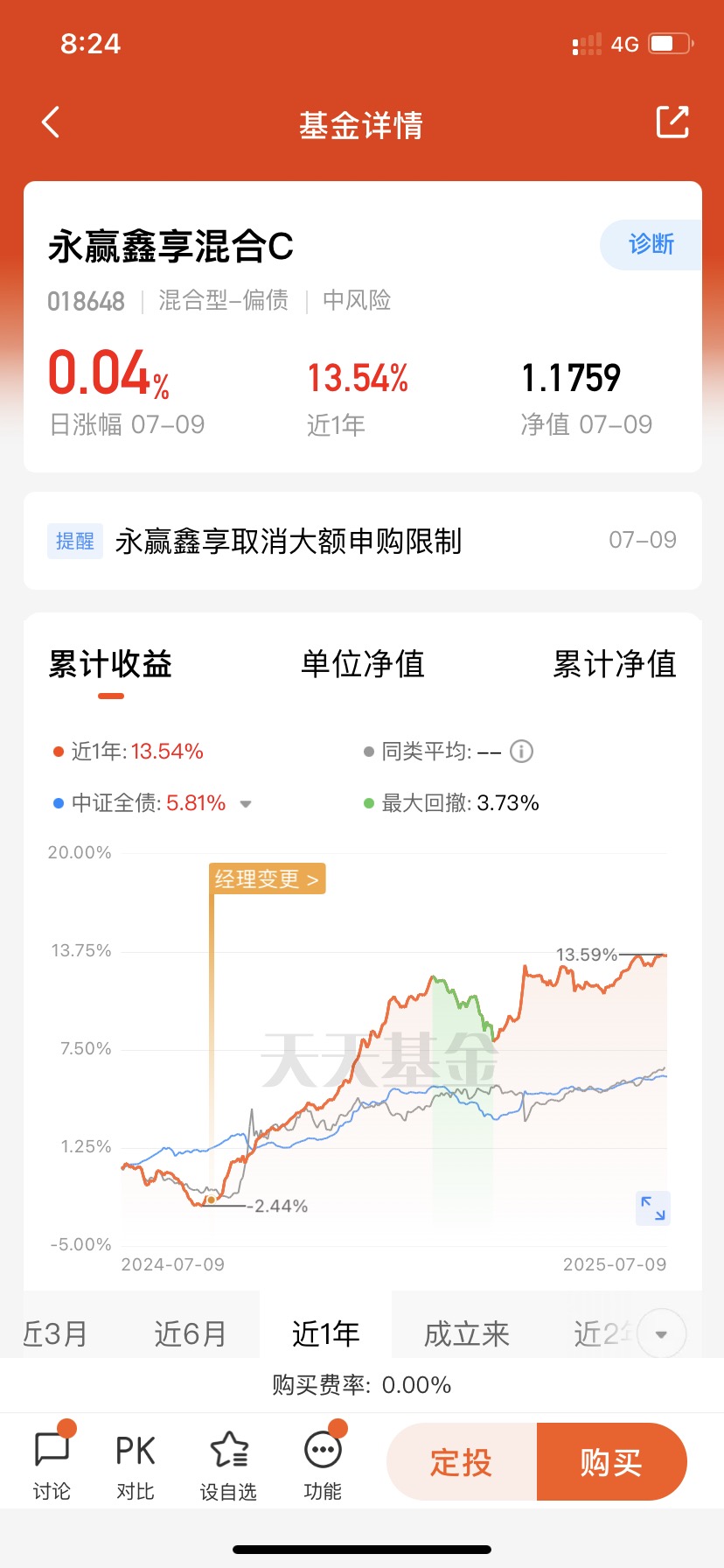The height and width of the screenshot is (1568, 724).
Task: Expand the time range dropdown circle
Action: (661, 1334)
